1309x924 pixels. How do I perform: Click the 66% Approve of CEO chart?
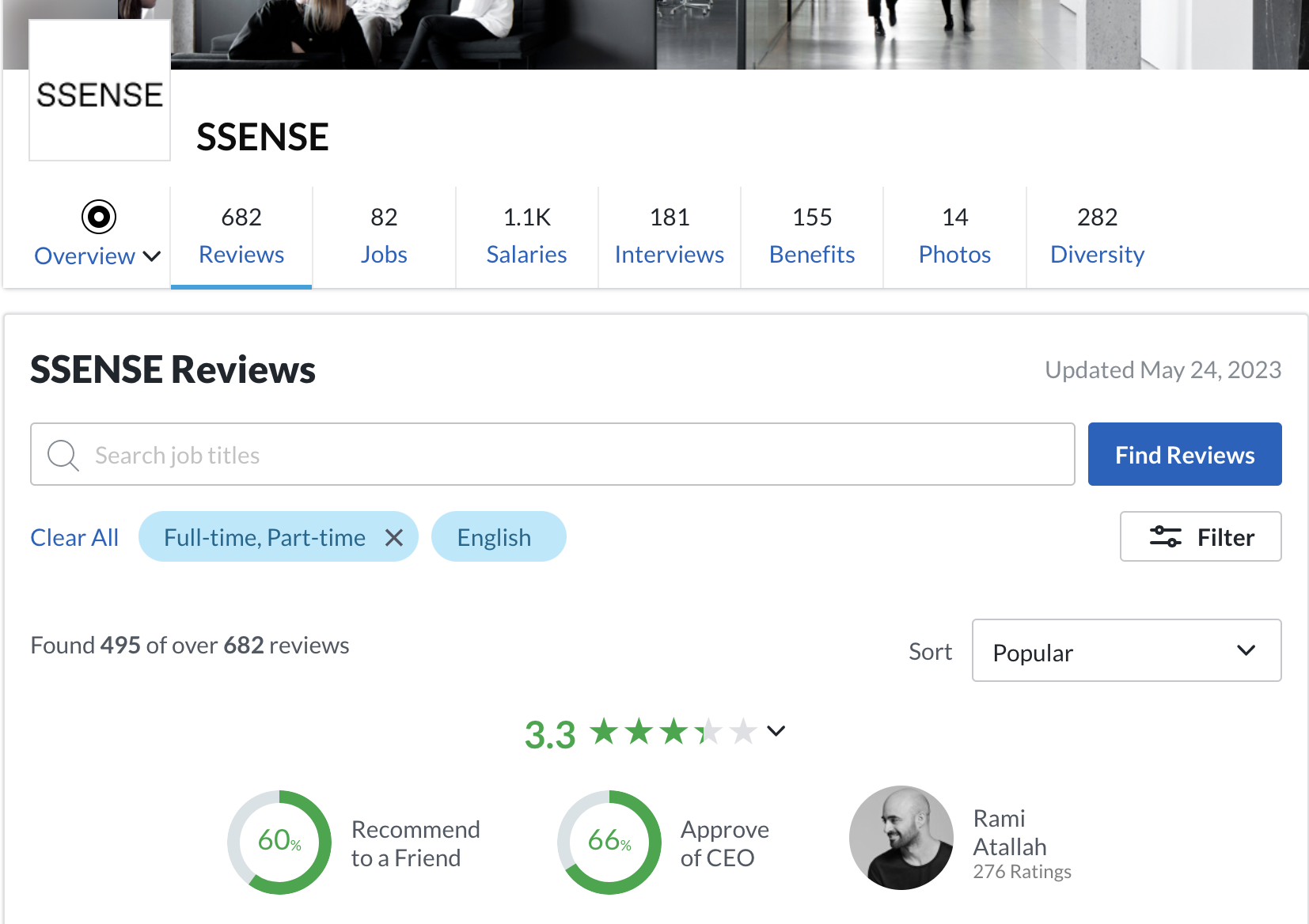[x=609, y=843]
